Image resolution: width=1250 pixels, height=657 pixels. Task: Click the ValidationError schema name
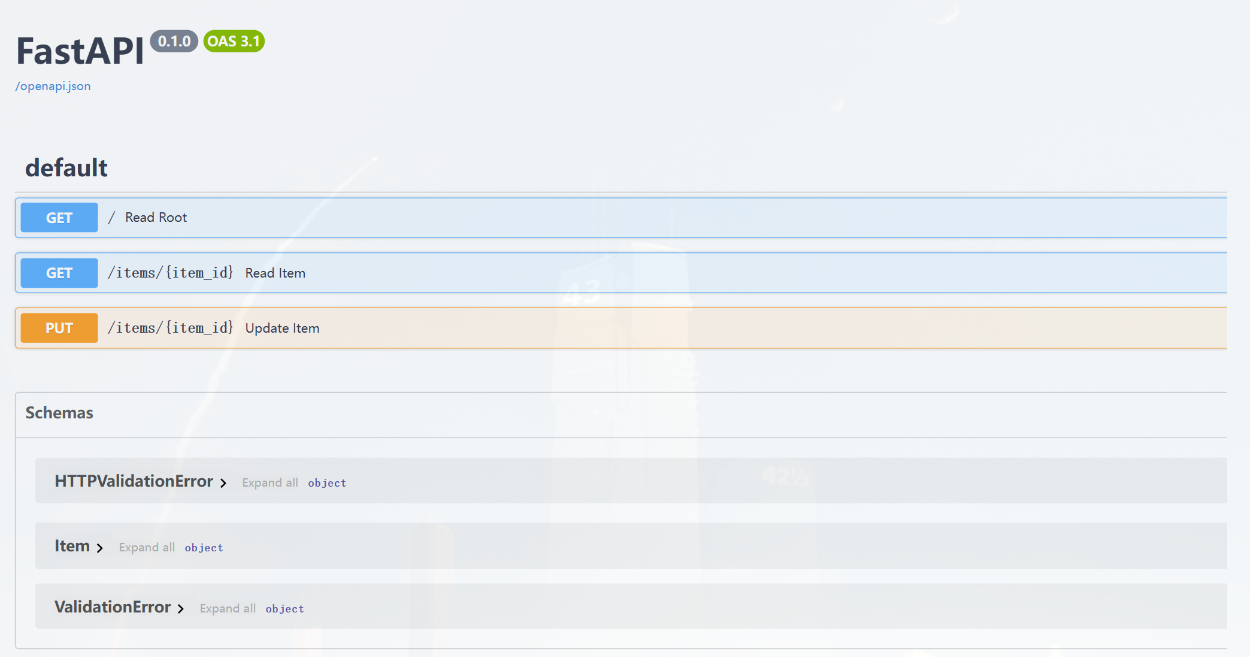(x=113, y=607)
